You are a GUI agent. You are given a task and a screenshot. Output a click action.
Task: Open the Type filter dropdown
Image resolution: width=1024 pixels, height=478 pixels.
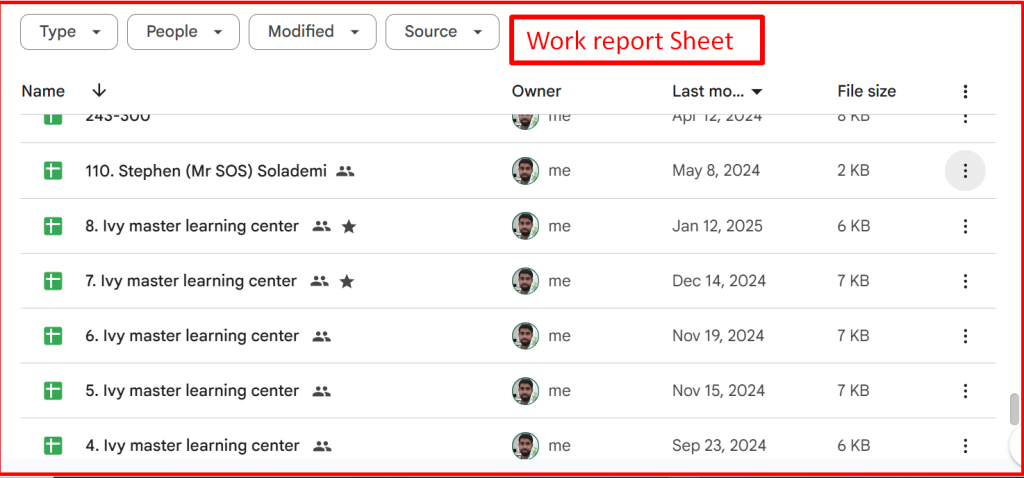(69, 32)
